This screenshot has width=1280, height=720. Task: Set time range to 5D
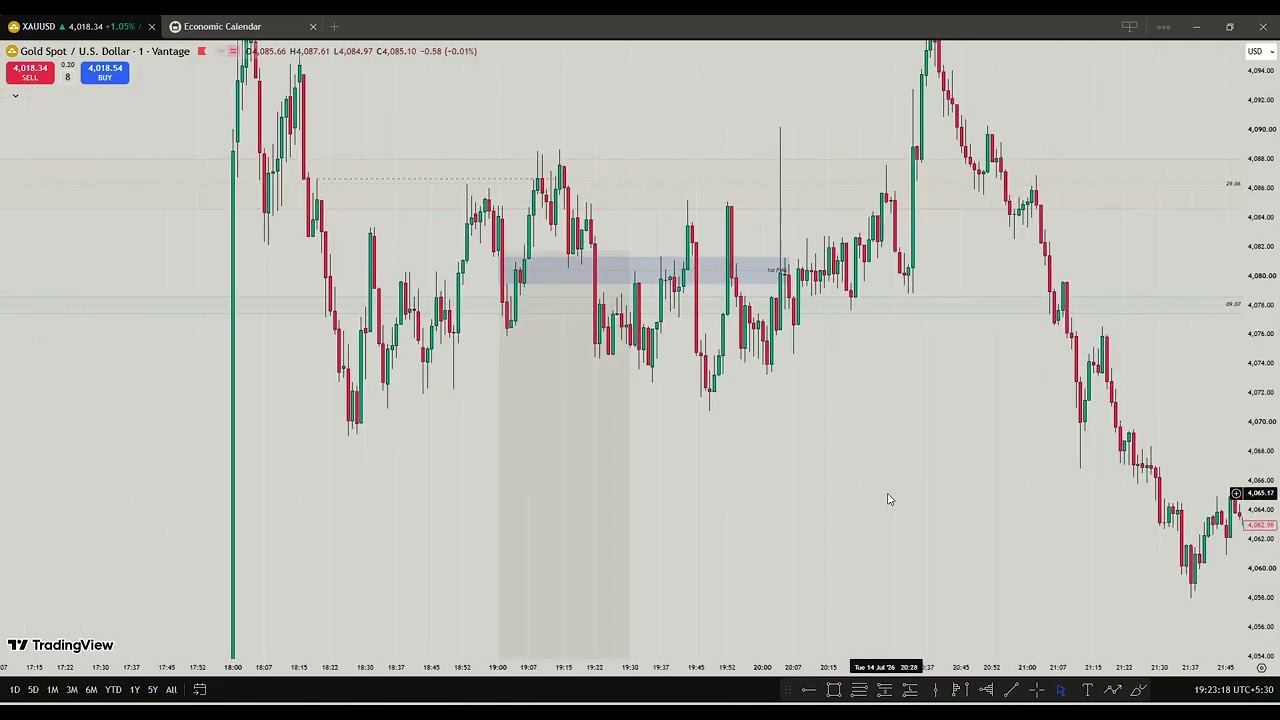[33, 690]
